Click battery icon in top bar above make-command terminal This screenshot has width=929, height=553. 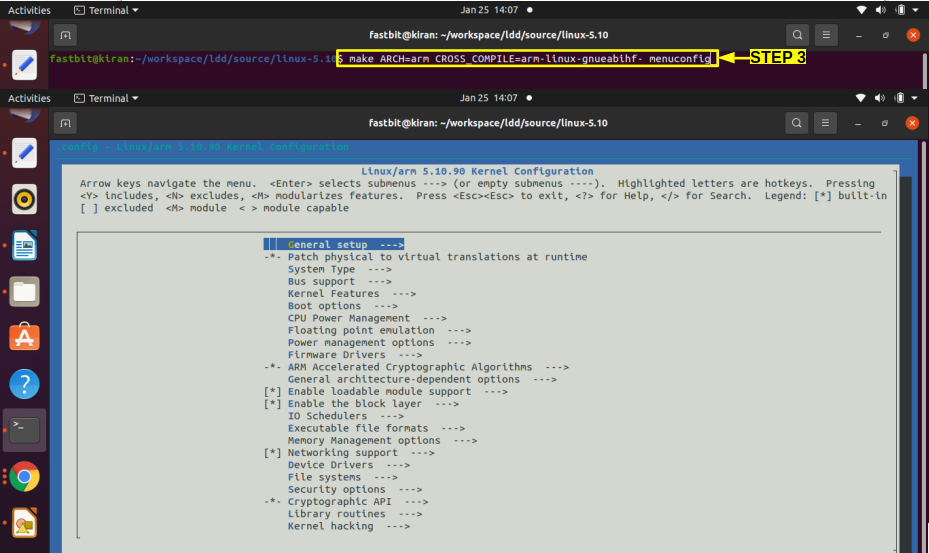(x=901, y=10)
